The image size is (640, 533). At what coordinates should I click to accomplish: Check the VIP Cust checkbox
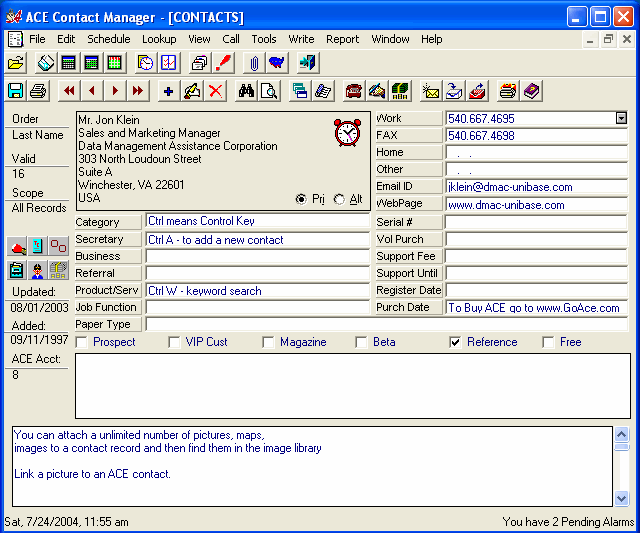point(174,342)
